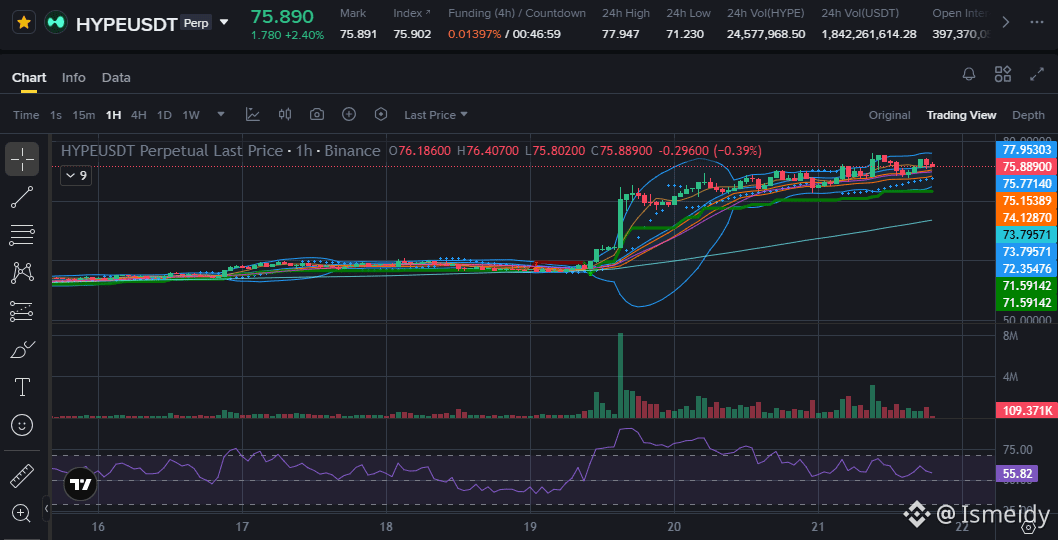Image resolution: width=1058 pixels, height=540 pixels.
Task: Open the three-dot more options menu
Action: pos(1036,22)
